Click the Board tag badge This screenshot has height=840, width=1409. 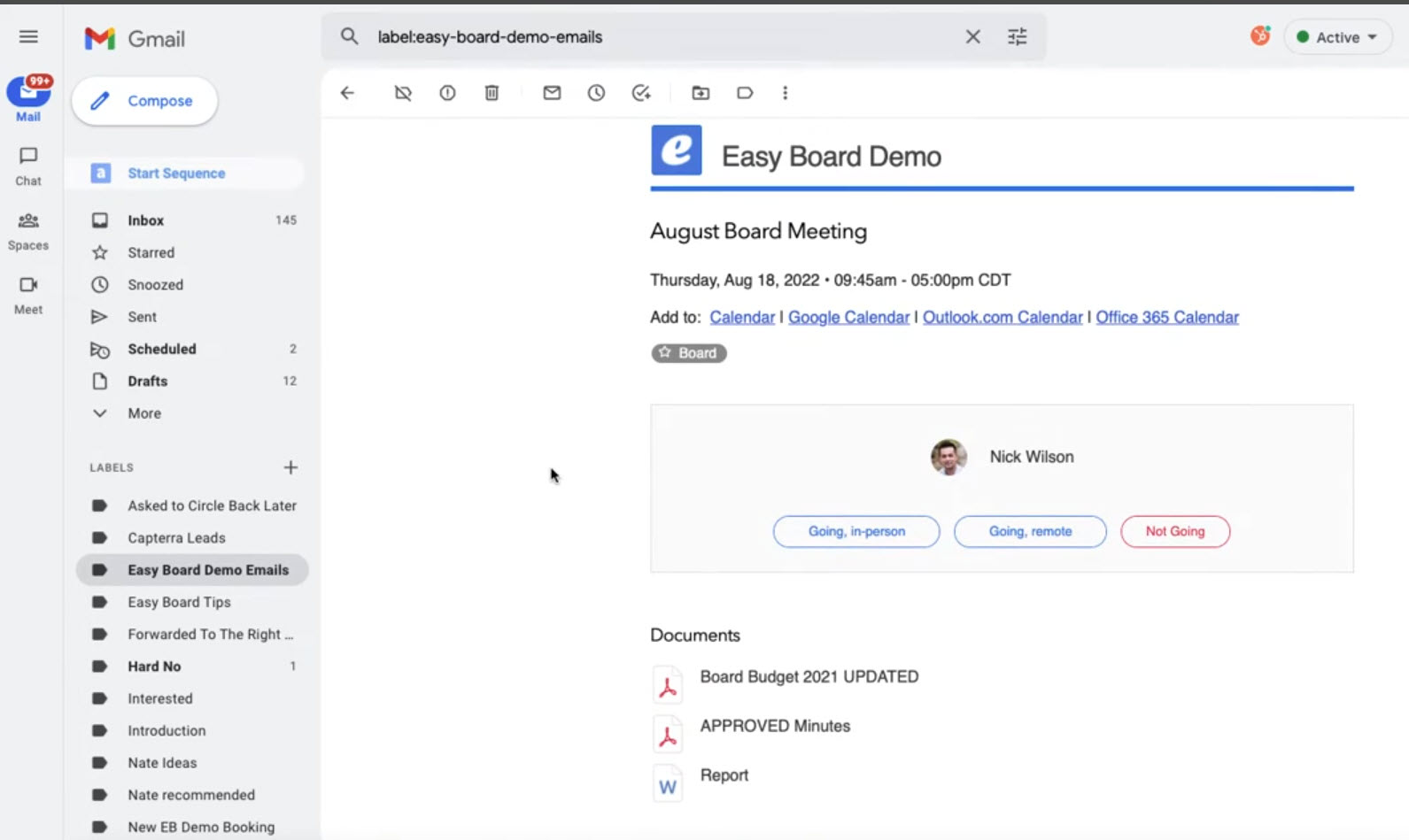689,353
